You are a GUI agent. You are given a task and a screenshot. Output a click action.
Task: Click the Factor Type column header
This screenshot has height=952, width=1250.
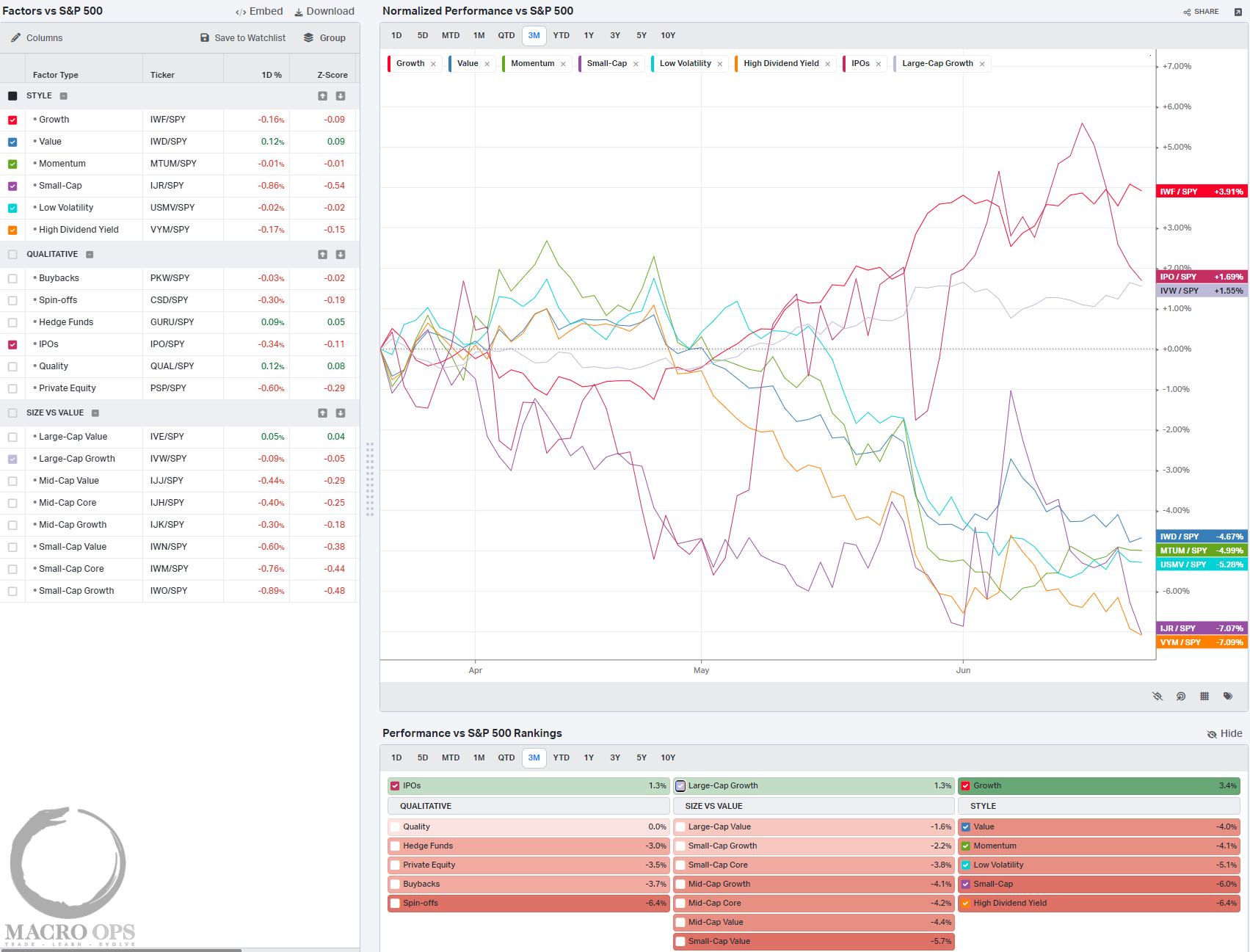[x=55, y=75]
